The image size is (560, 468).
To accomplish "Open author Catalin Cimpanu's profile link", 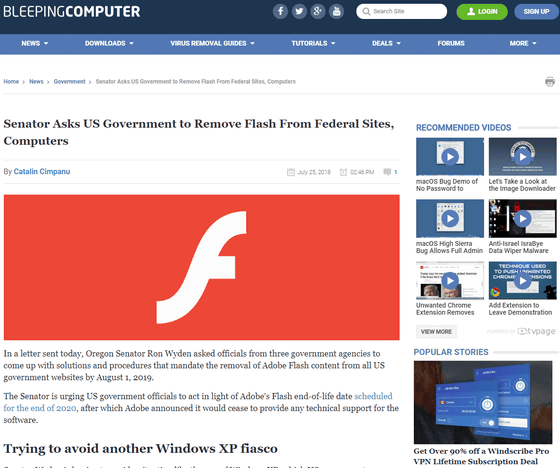I will pyautogui.click(x=42, y=171).
